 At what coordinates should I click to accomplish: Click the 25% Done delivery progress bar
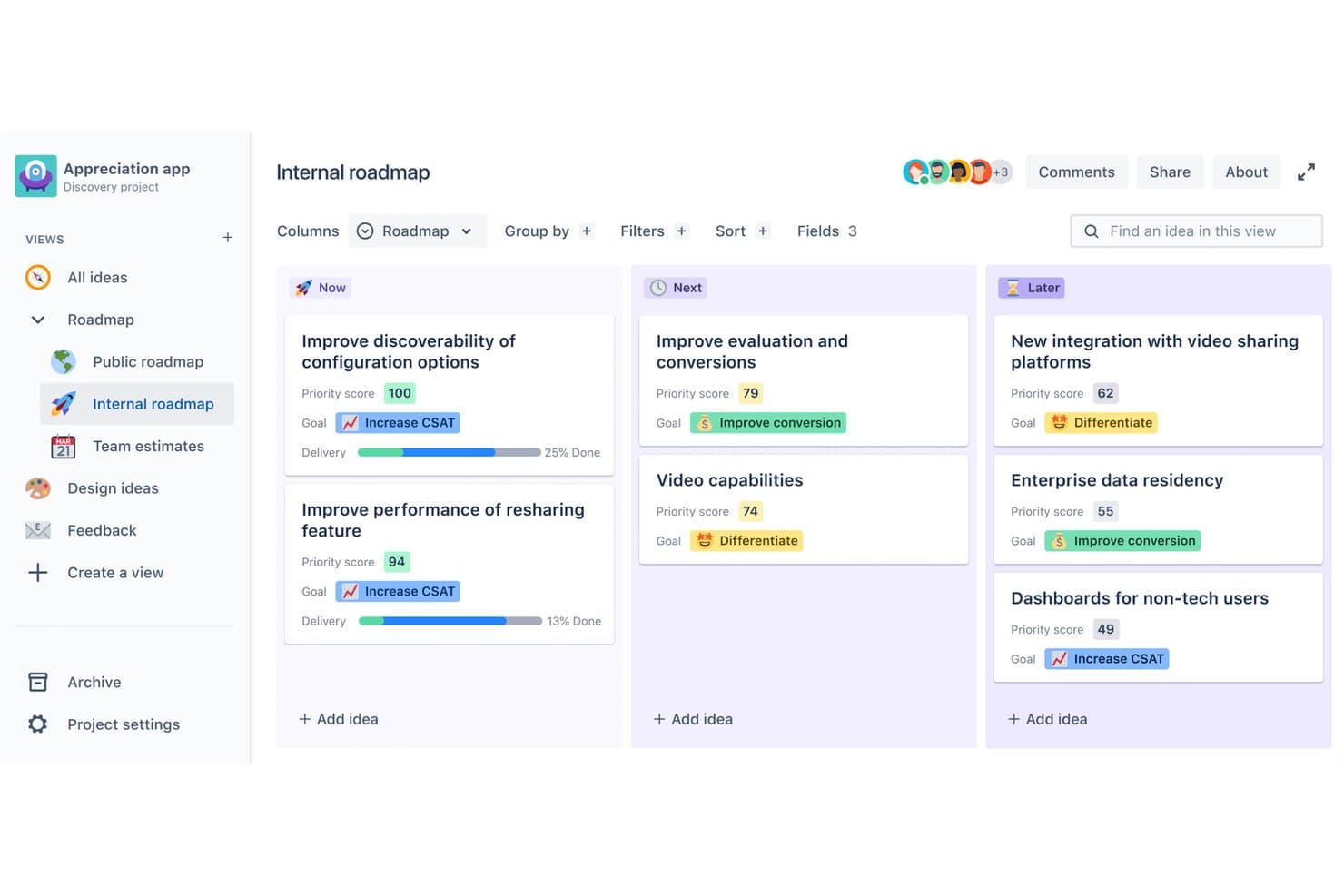(x=449, y=452)
